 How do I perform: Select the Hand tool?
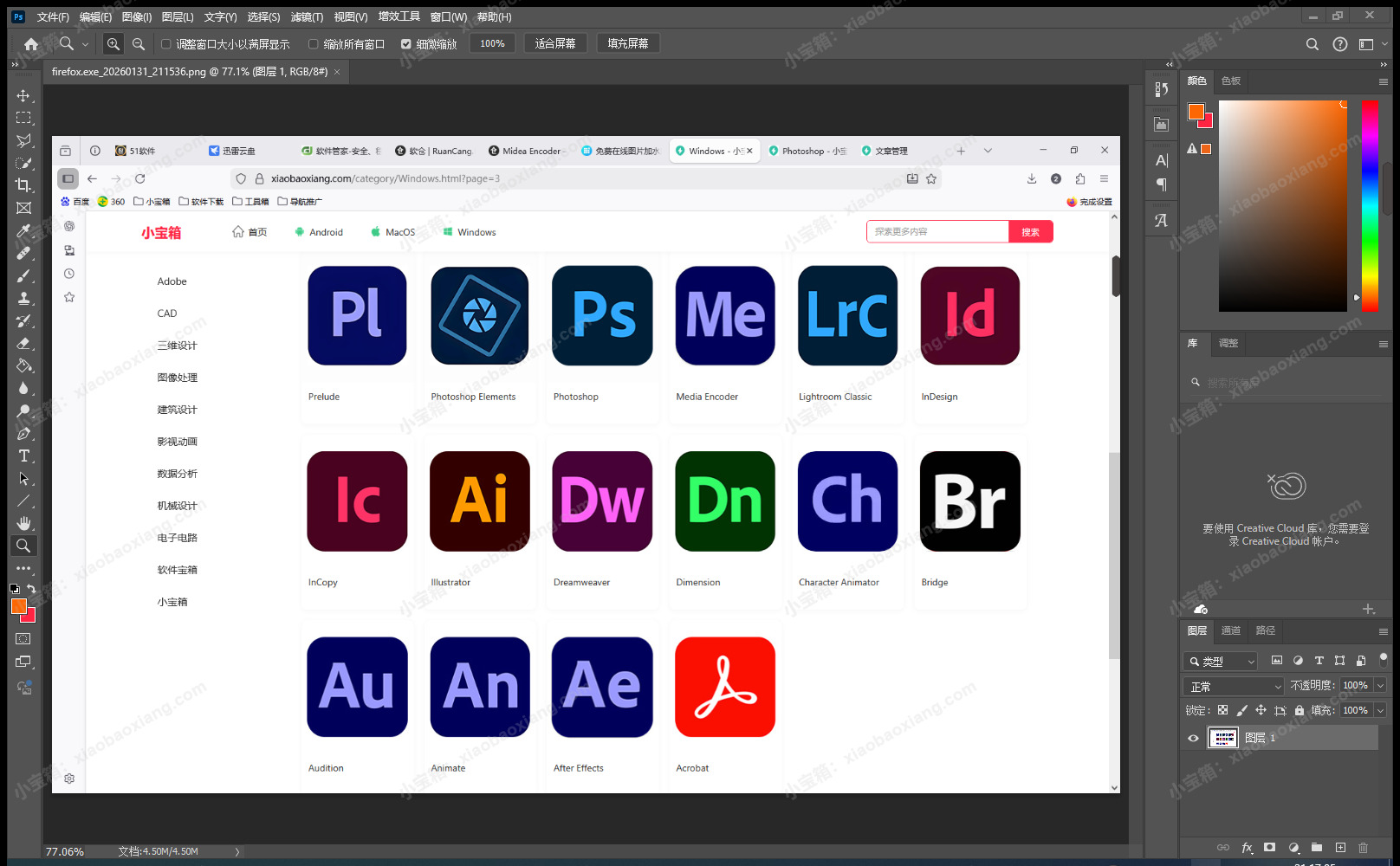coord(23,523)
